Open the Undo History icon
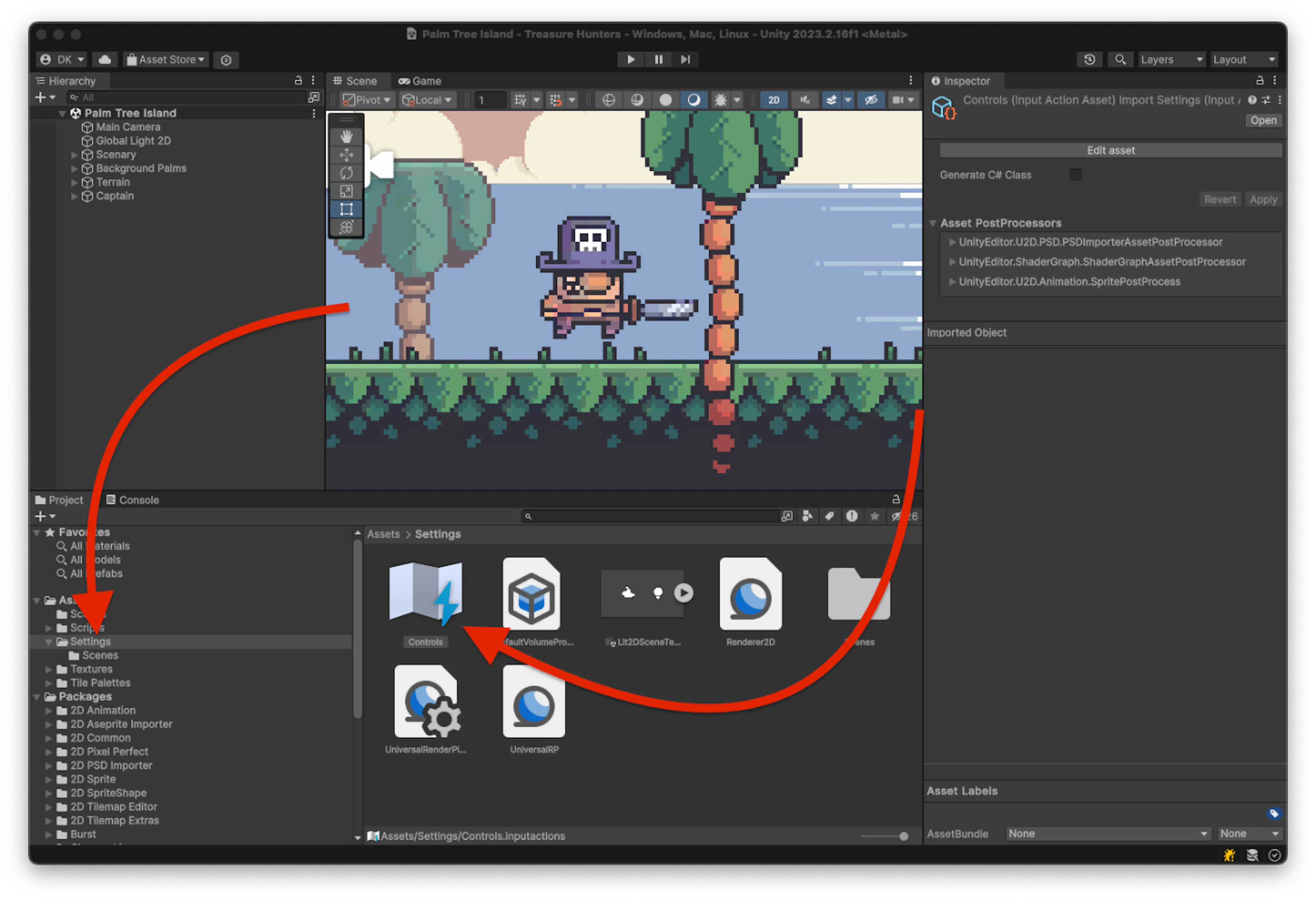 1089,59
